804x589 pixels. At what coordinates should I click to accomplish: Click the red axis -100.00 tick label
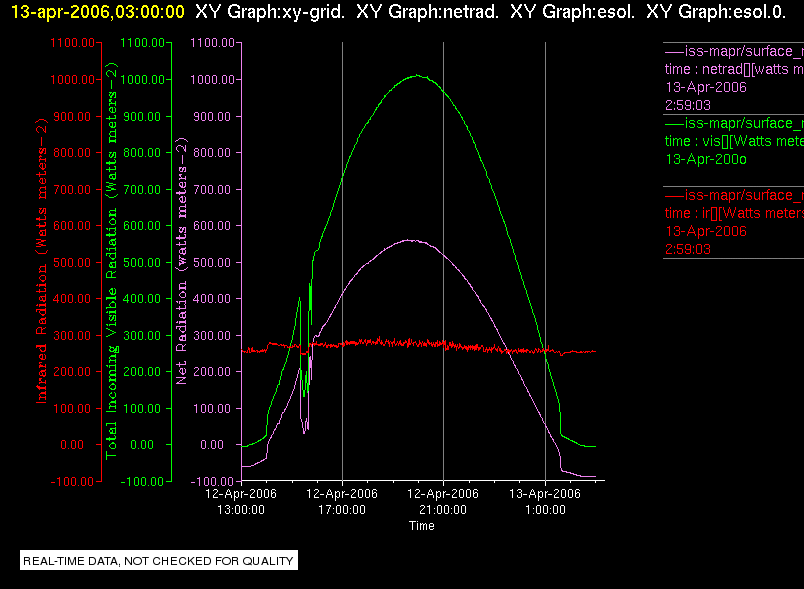[x=72, y=481]
